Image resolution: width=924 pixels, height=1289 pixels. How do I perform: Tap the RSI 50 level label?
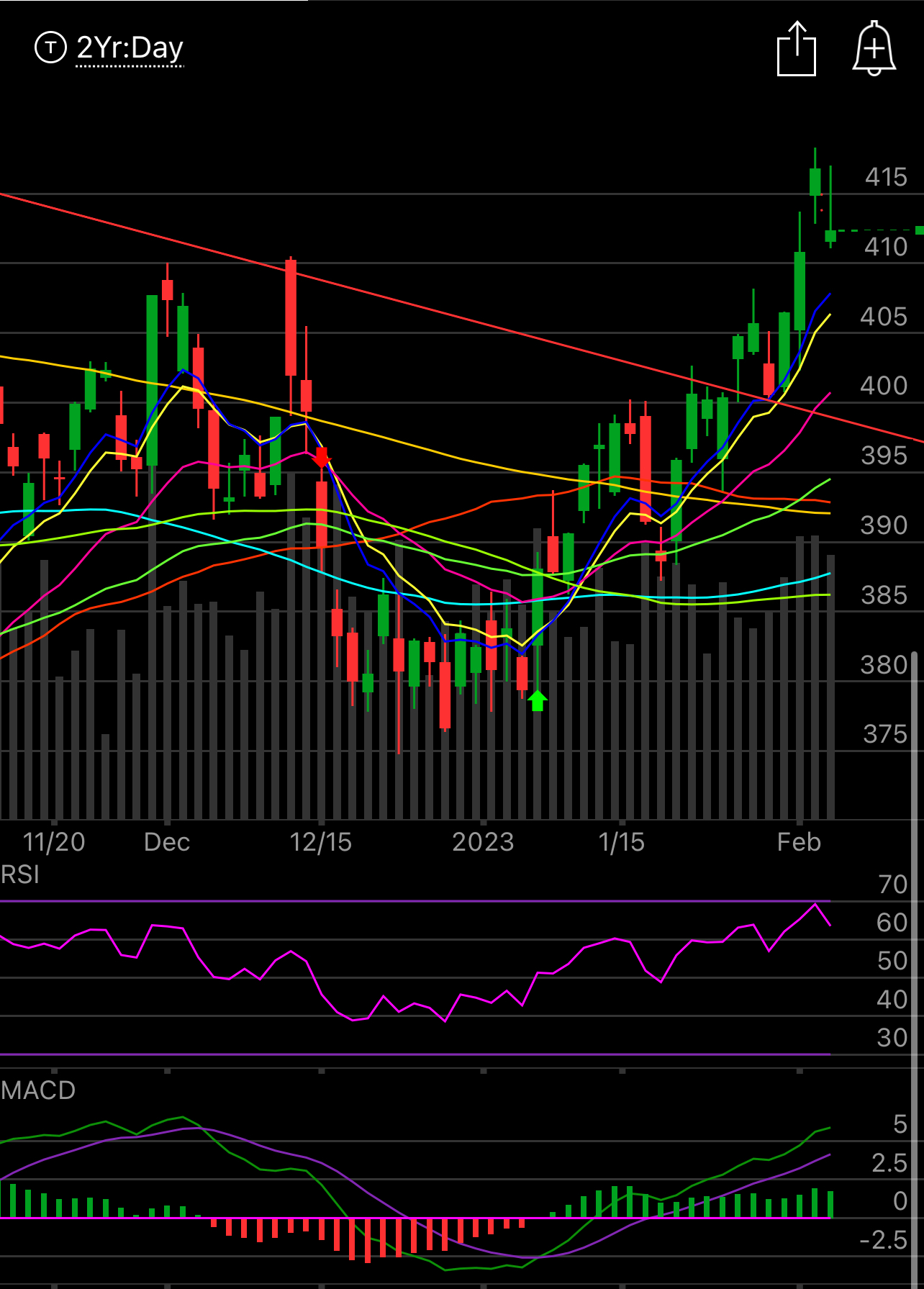click(x=892, y=961)
